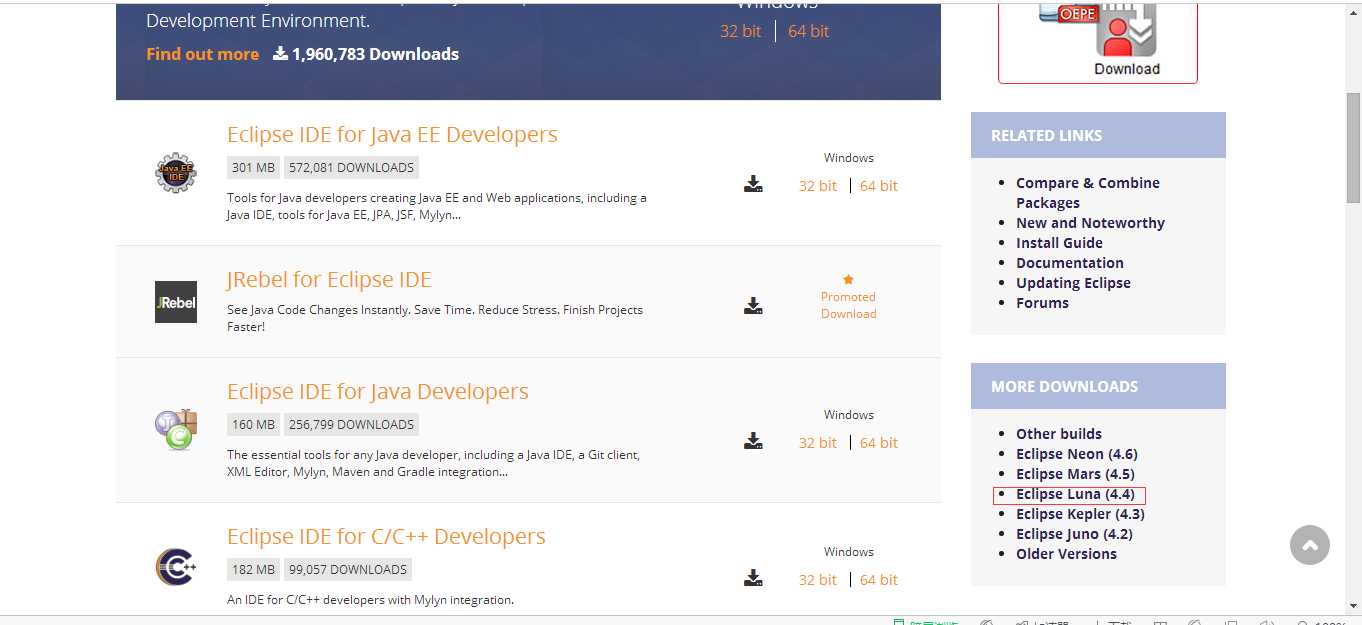Click the page vertical scrollbar thumb

tap(1353, 147)
